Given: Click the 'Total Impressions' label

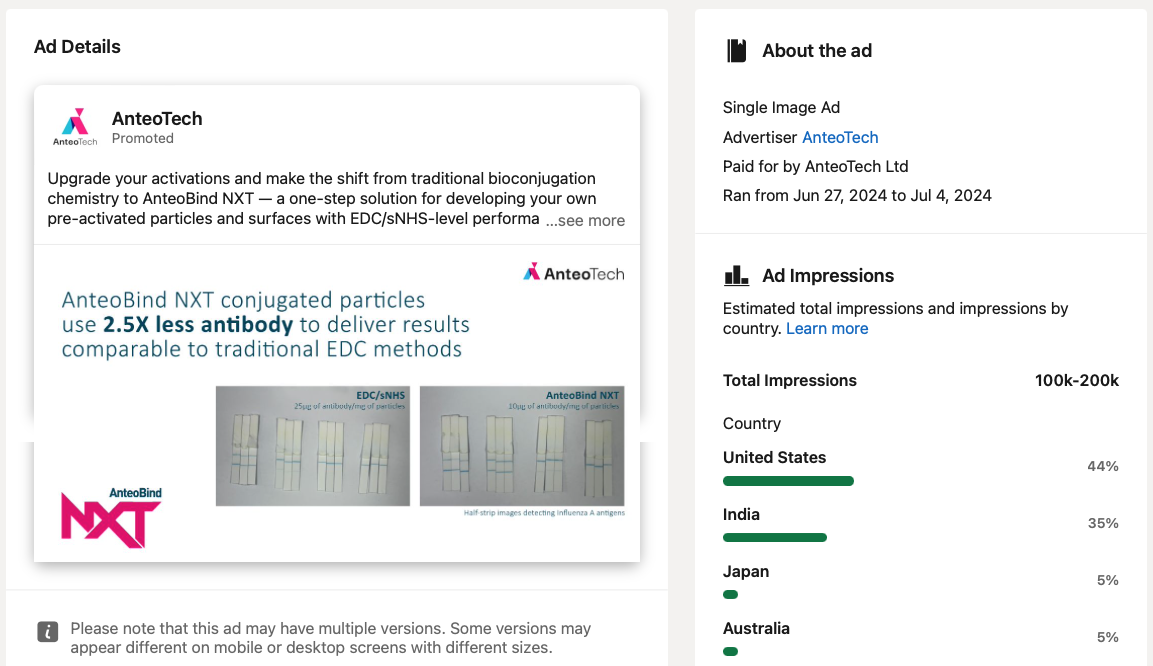Looking at the screenshot, I should pyautogui.click(x=790, y=381).
